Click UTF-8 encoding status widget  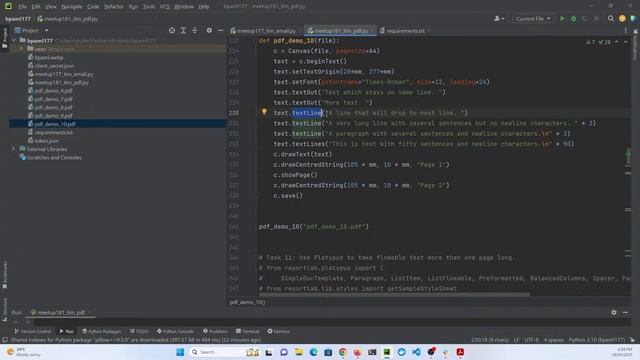point(531,340)
